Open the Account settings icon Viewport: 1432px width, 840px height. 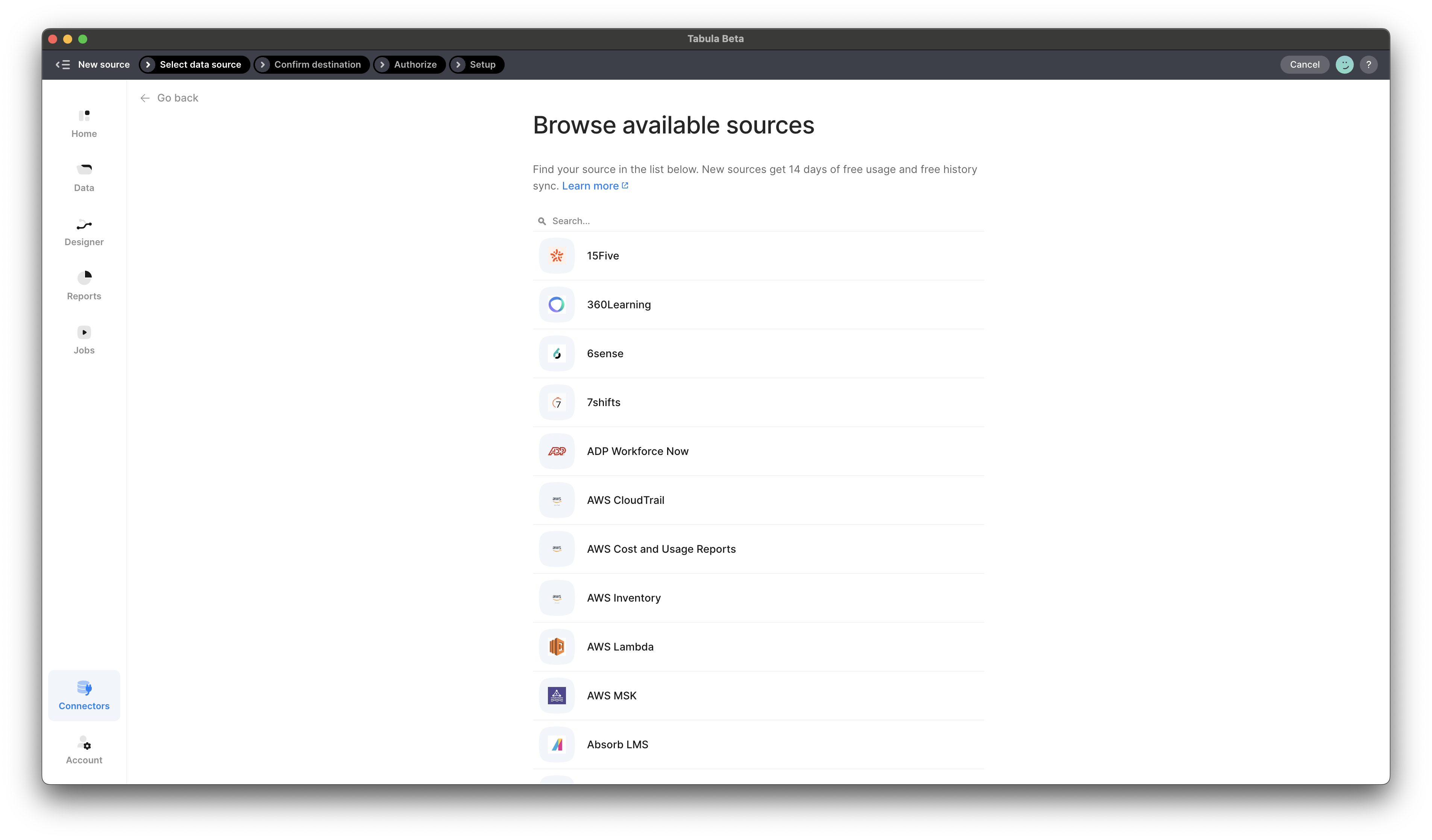point(84,743)
